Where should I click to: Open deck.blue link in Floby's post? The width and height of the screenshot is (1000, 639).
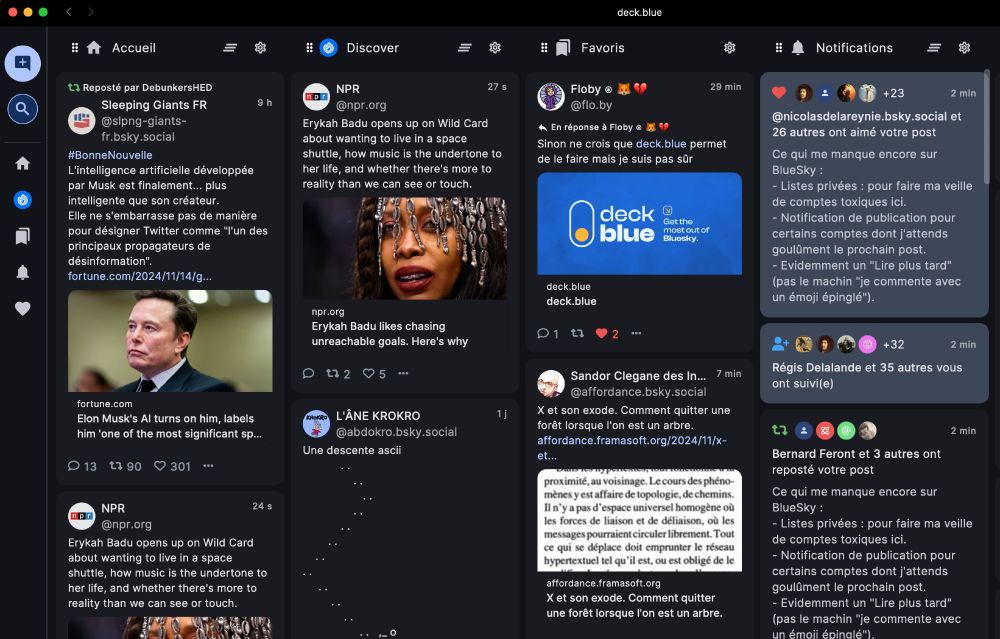pyautogui.click(x=661, y=143)
